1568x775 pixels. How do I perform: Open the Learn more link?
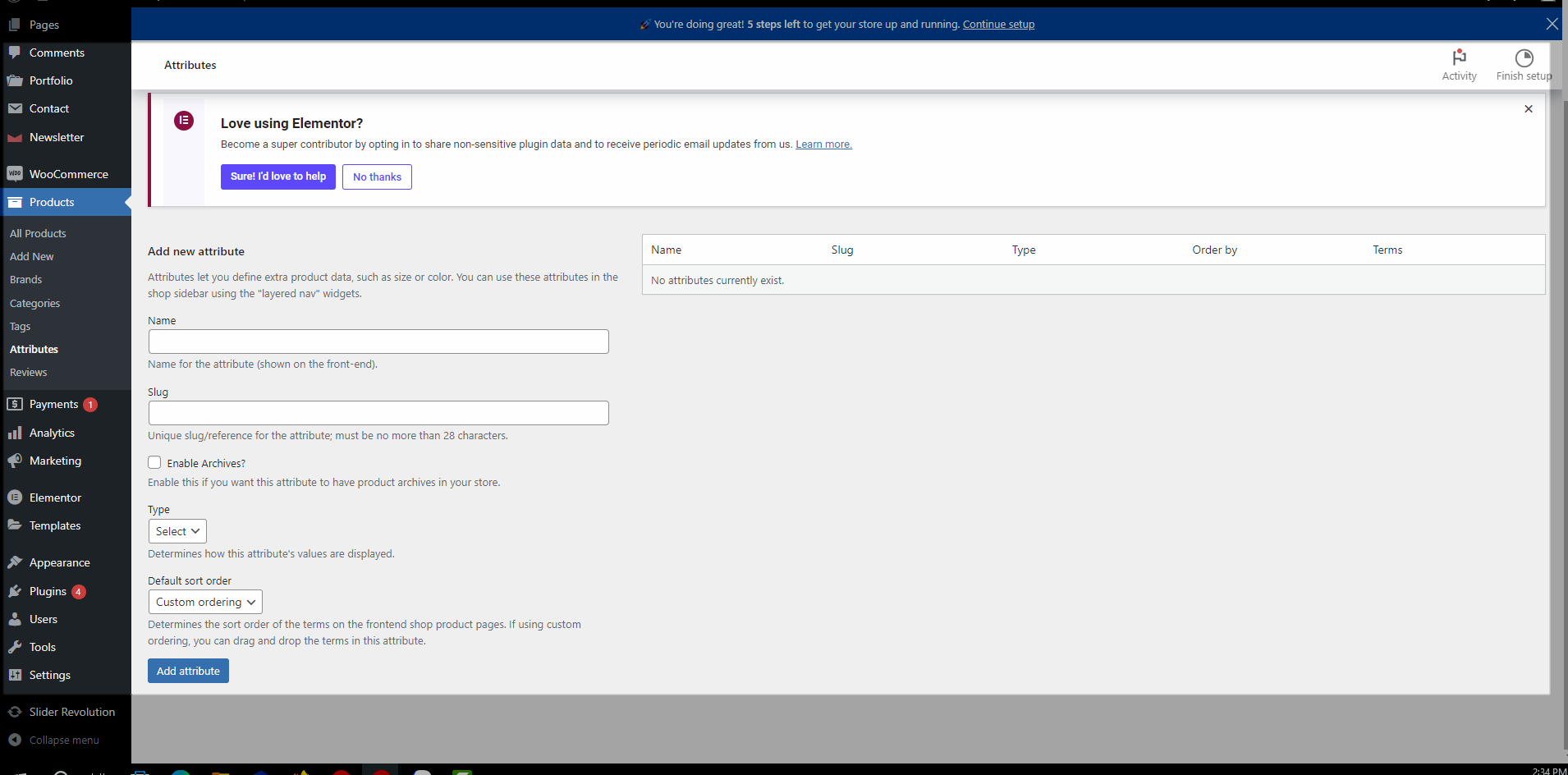point(823,144)
